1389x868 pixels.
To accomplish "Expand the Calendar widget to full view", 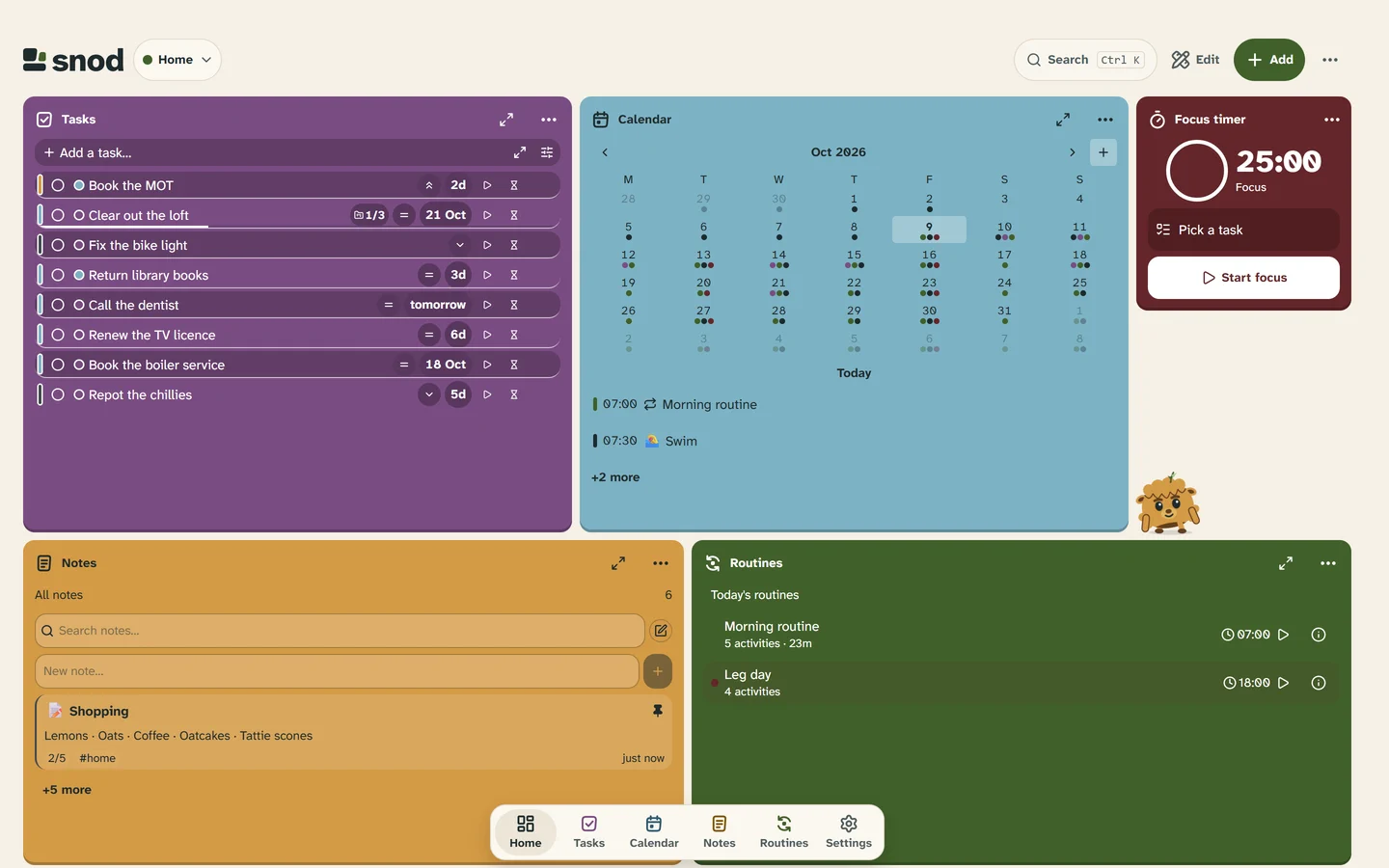I will point(1063,120).
